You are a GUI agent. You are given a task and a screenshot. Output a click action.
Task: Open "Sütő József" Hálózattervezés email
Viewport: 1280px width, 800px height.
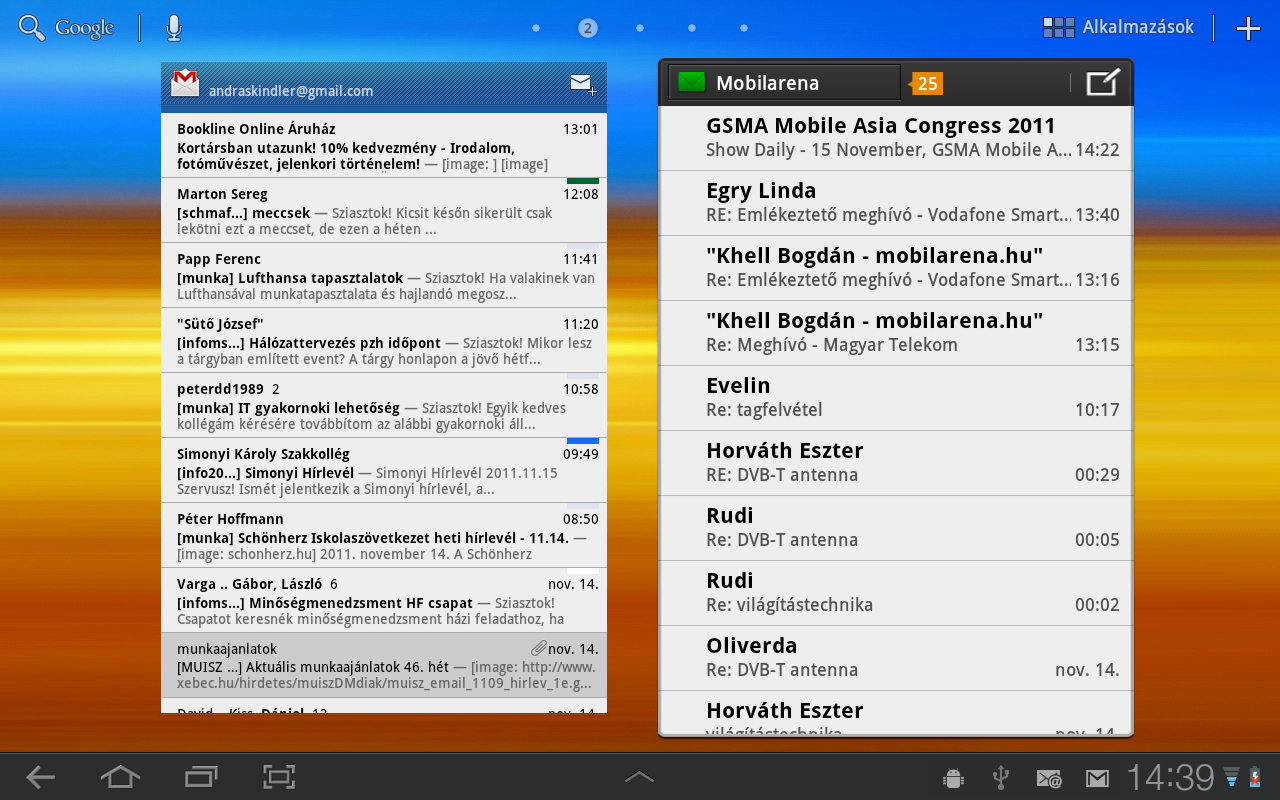[x=384, y=340]
